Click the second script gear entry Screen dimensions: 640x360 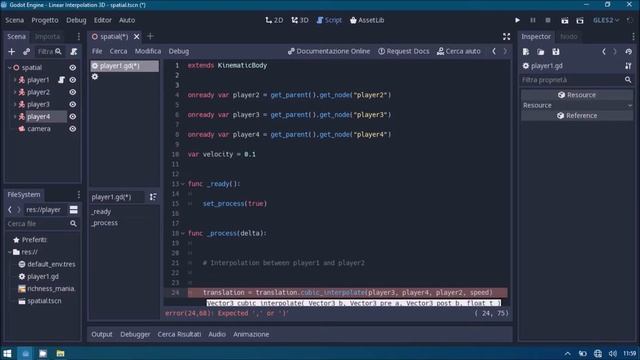(x=95, y=77)
